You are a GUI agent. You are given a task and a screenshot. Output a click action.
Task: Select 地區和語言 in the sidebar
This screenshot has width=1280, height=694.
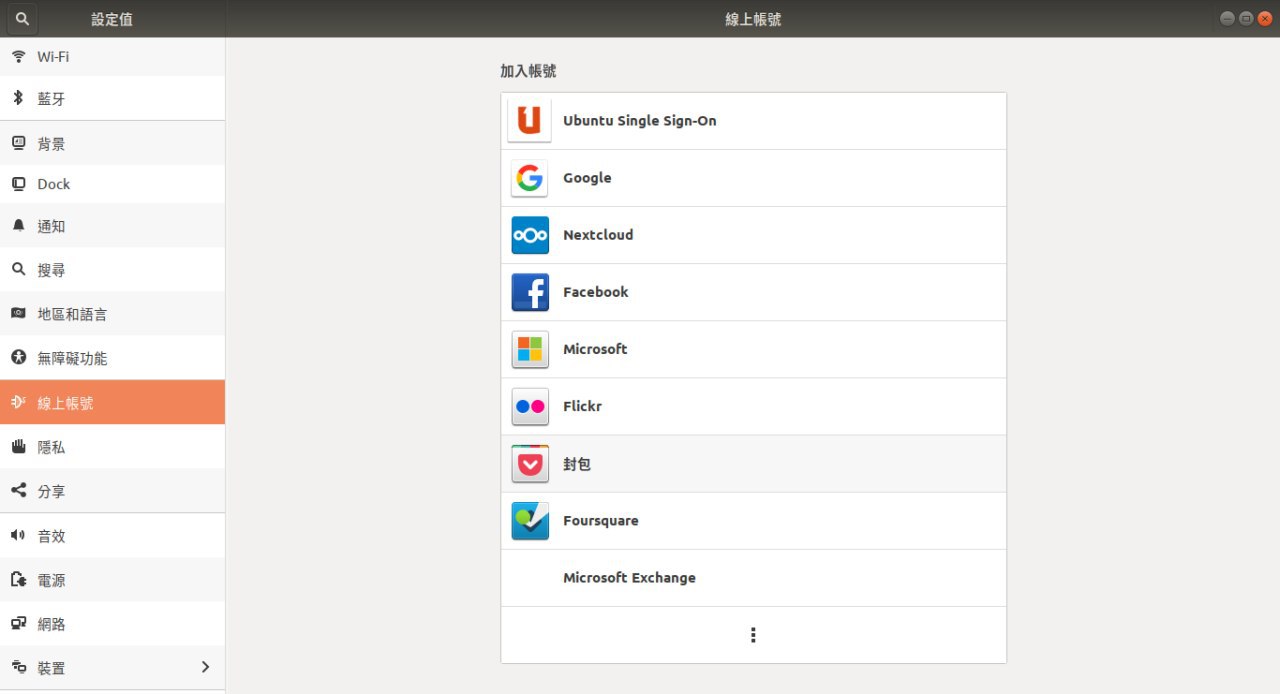point(112,314)
